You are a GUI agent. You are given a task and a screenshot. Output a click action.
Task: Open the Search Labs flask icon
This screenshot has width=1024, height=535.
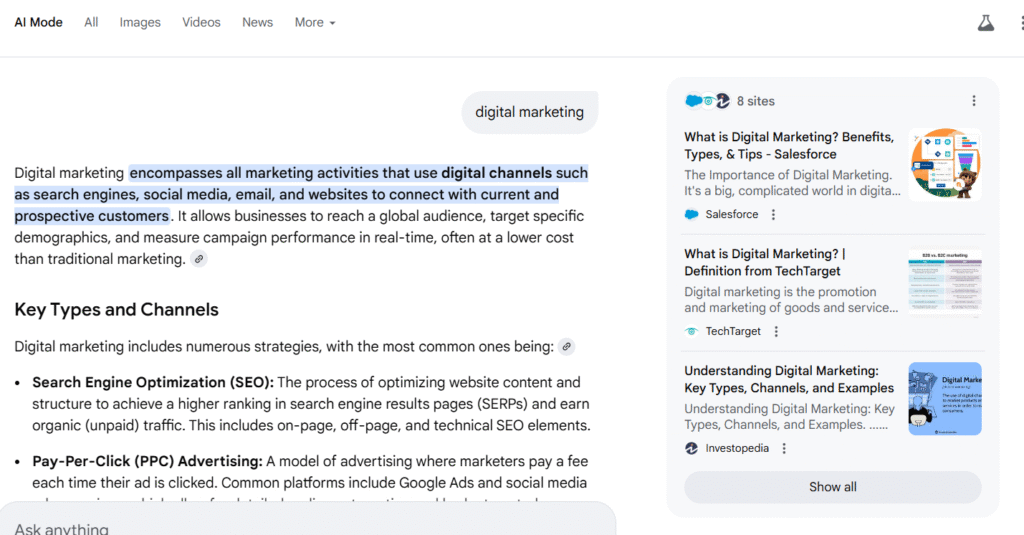(x=986, y=23)
